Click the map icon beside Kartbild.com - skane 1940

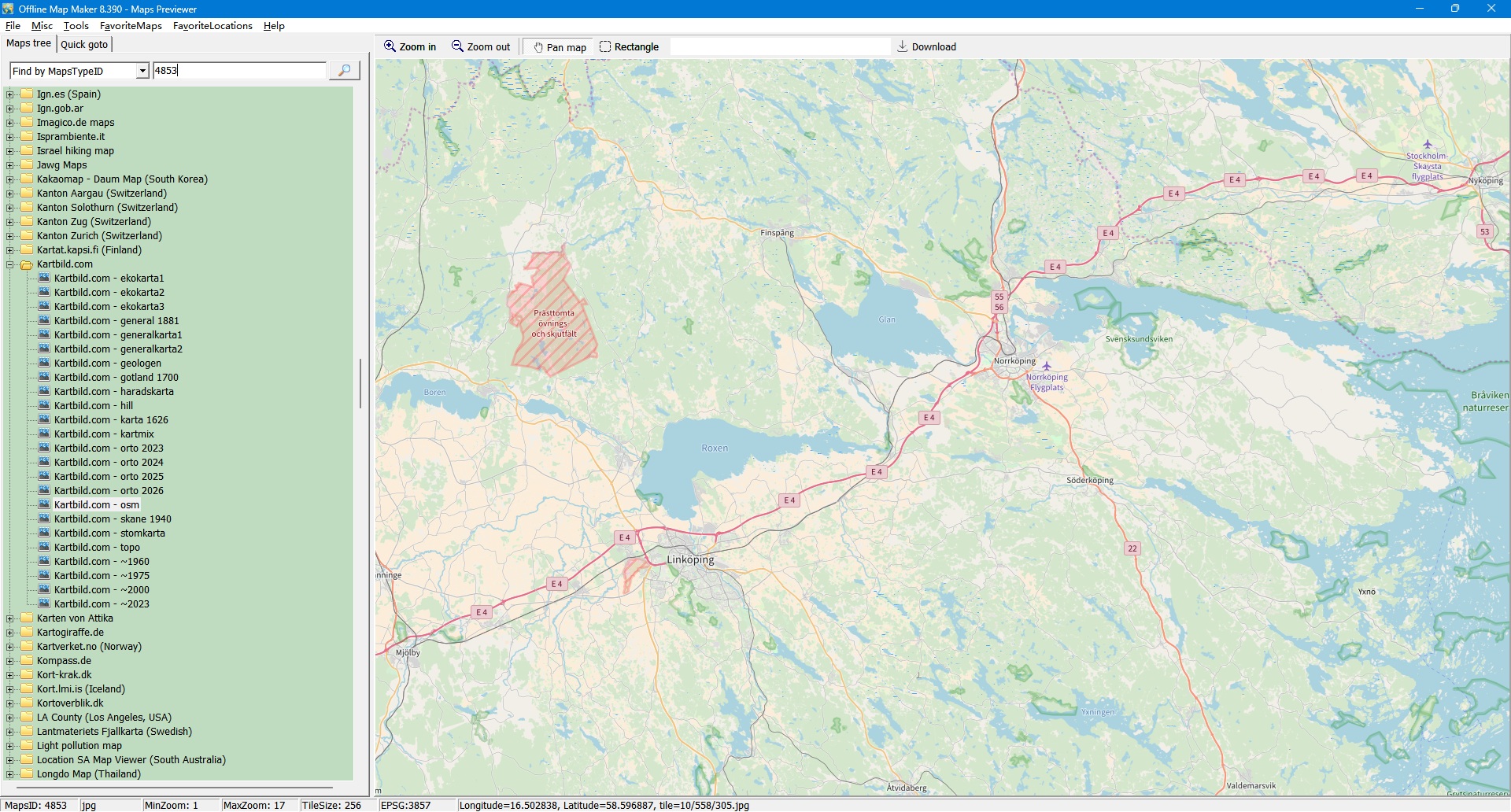44,519
